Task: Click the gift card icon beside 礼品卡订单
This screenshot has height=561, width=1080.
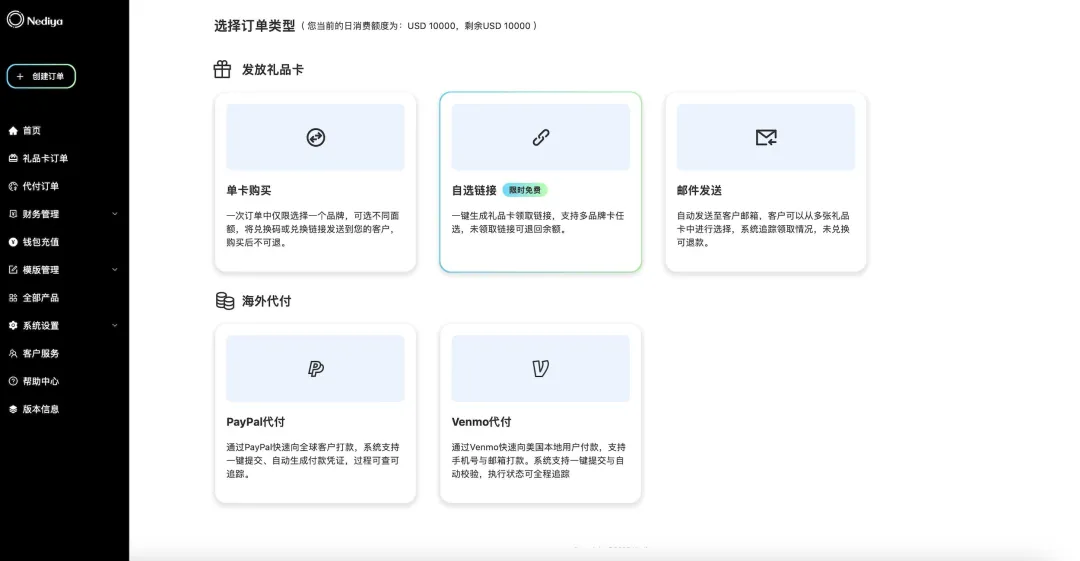Action: click(x=13, y=159)
